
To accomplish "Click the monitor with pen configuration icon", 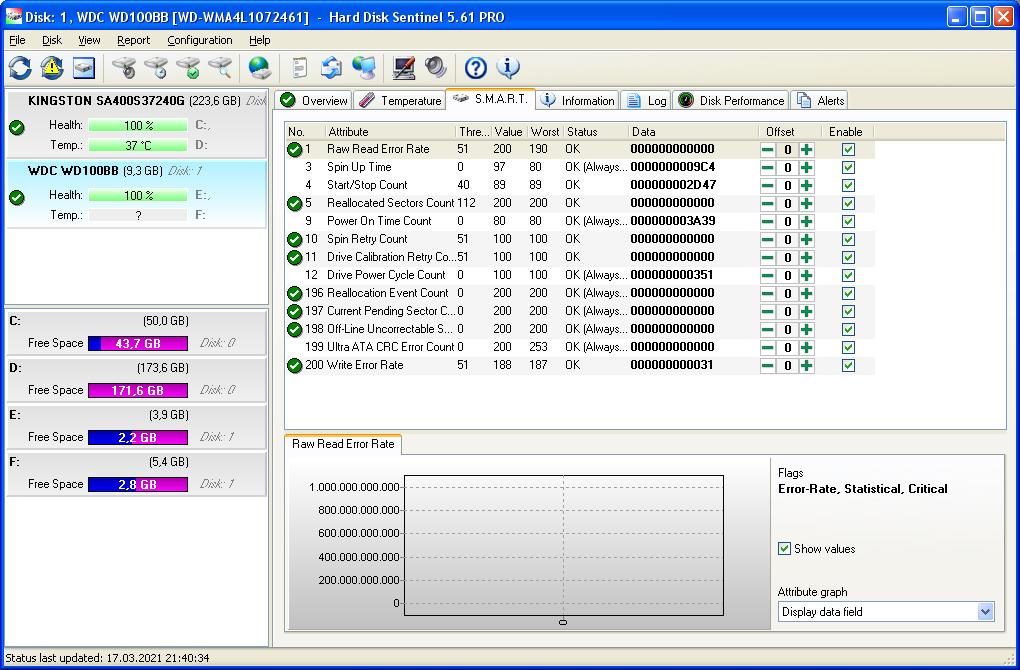I will [x=403, y=68].
